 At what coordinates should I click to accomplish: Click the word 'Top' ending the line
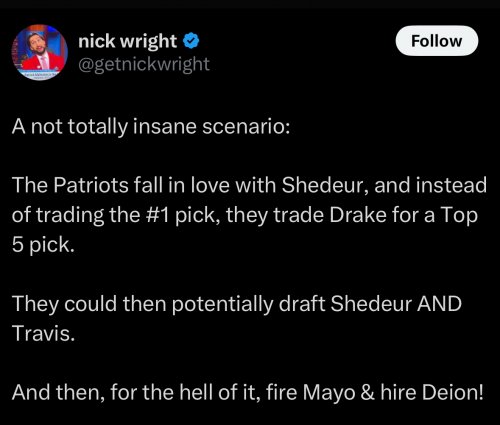point(459,215)
